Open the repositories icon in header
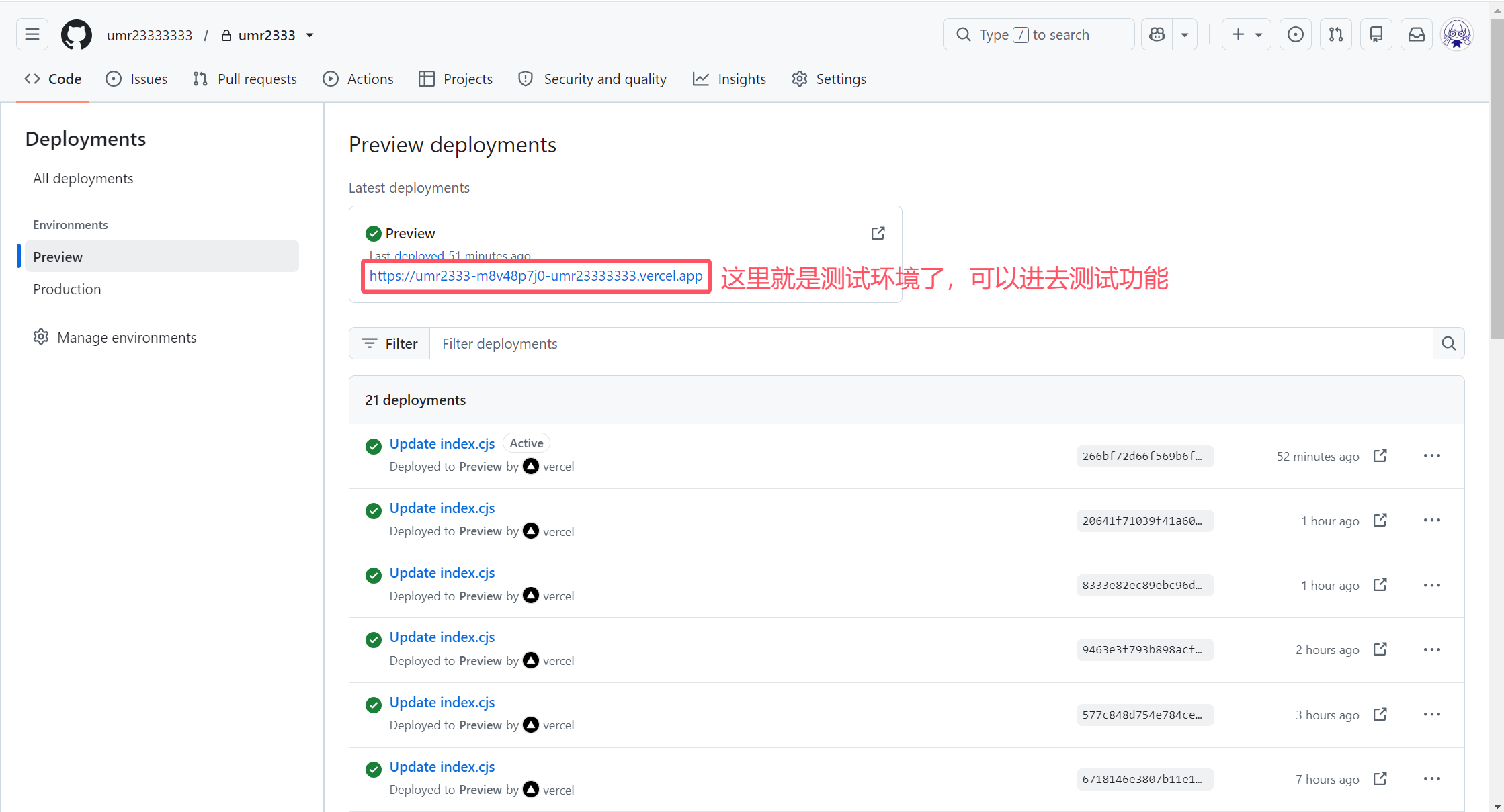The width and height of the screenshot is (1504, 812). [1376, 34]
